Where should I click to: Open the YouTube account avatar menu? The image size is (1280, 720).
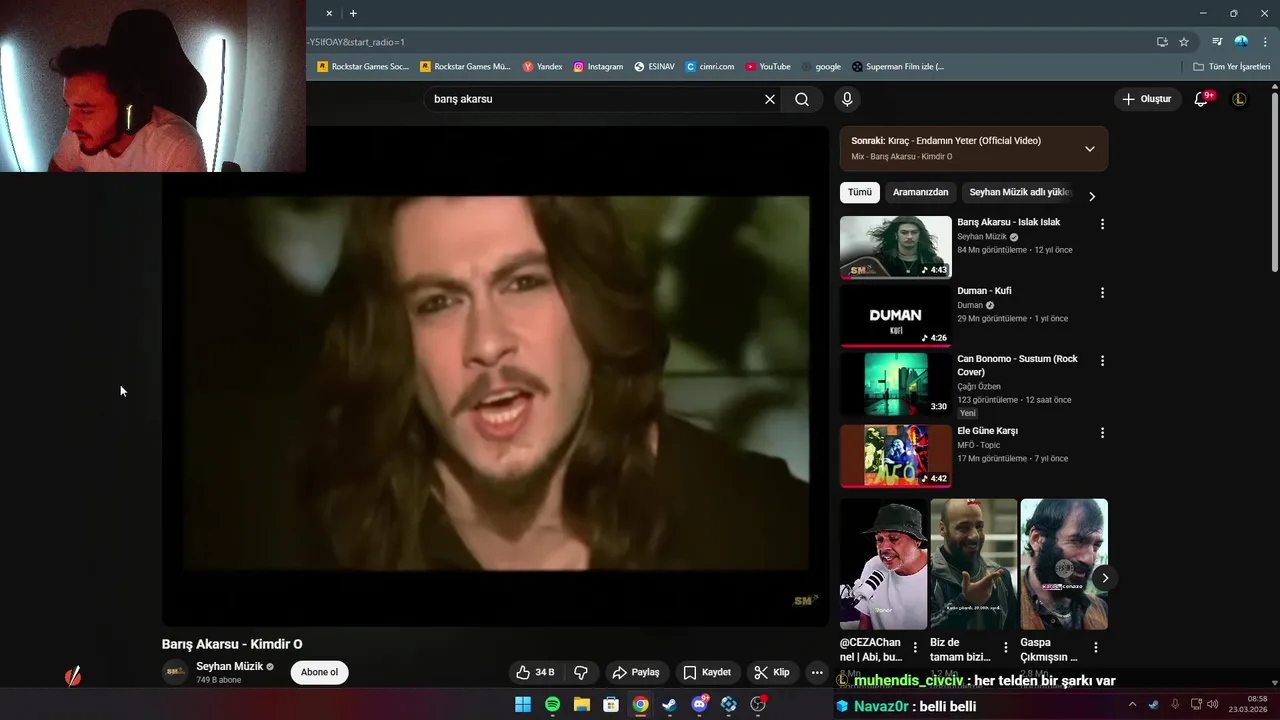click(x=1239, y=99)
